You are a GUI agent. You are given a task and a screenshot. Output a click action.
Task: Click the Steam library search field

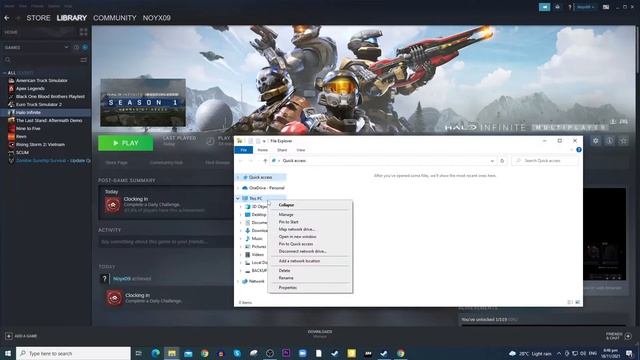pos(41,60)
